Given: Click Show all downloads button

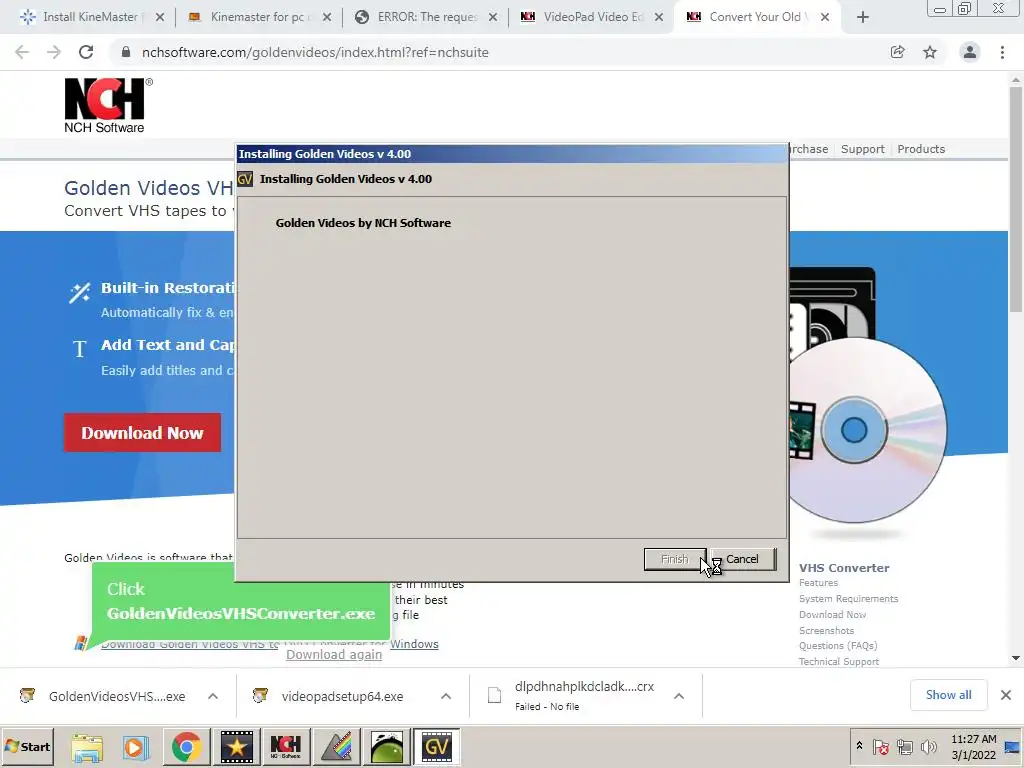Looking at the screenshot, I should tap(948, 695).
